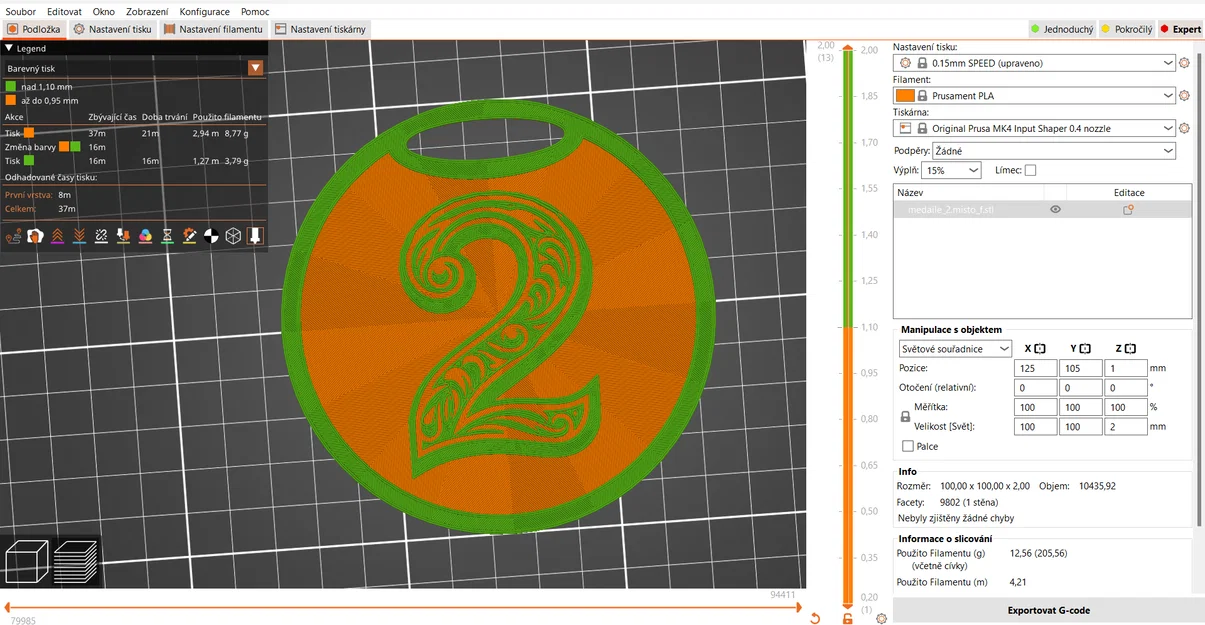Open print settings gear next to 0.15mm SPEED
Screen dimensions: 1205x625
click(1185, 63)
